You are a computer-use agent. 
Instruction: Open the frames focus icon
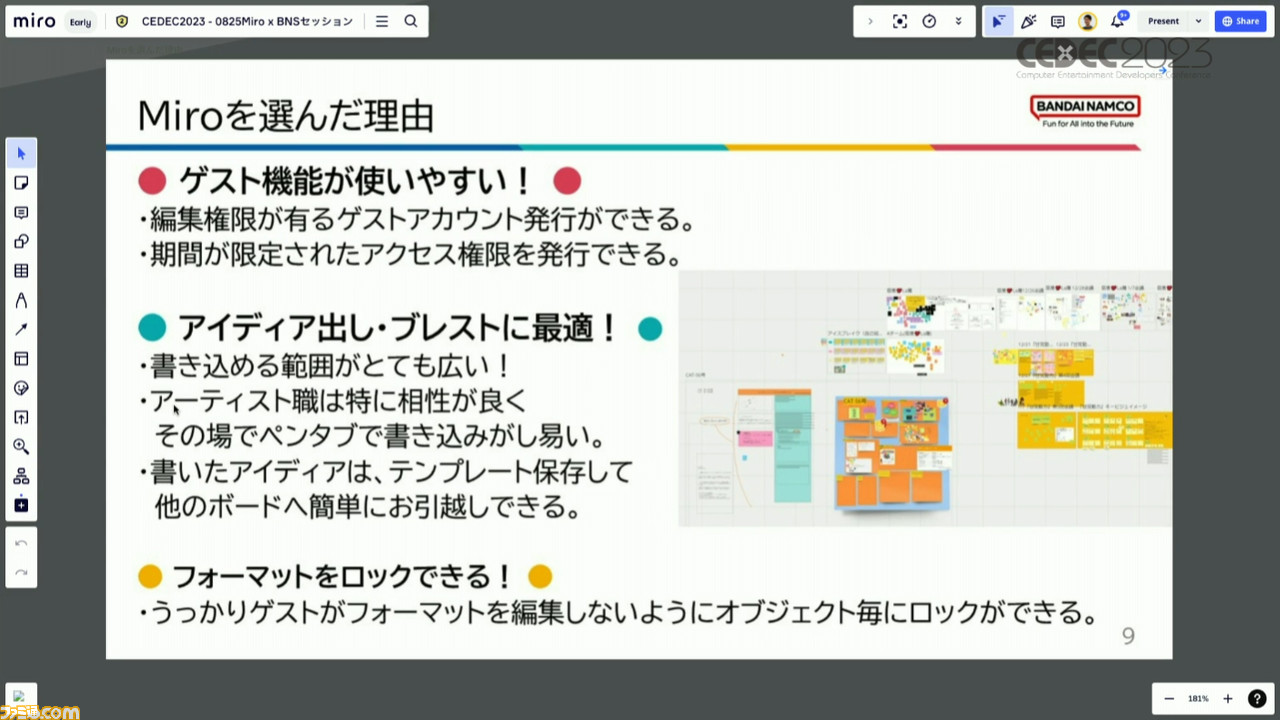[900, 21]
